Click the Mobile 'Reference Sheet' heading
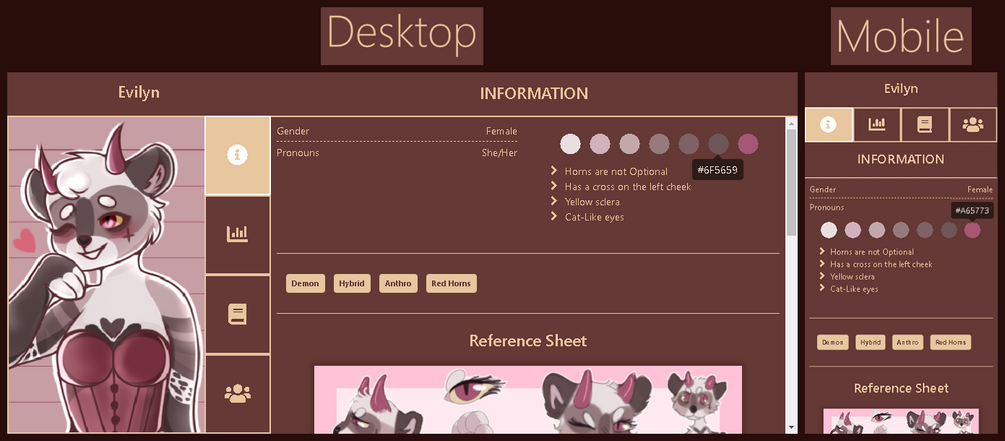Screen dimensions: 1005x441 coord(901,388)
